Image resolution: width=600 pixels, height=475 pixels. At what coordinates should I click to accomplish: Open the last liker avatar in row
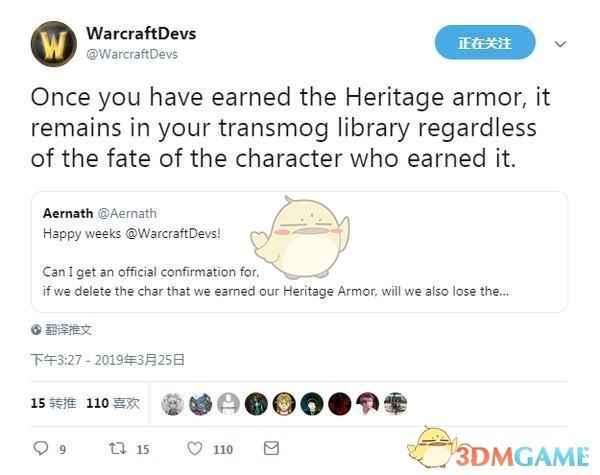click(x=396, y=404)
